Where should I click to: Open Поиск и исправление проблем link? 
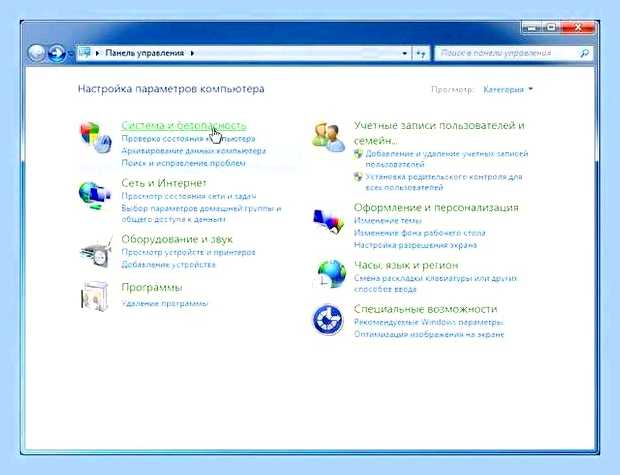tap(183, 163)
